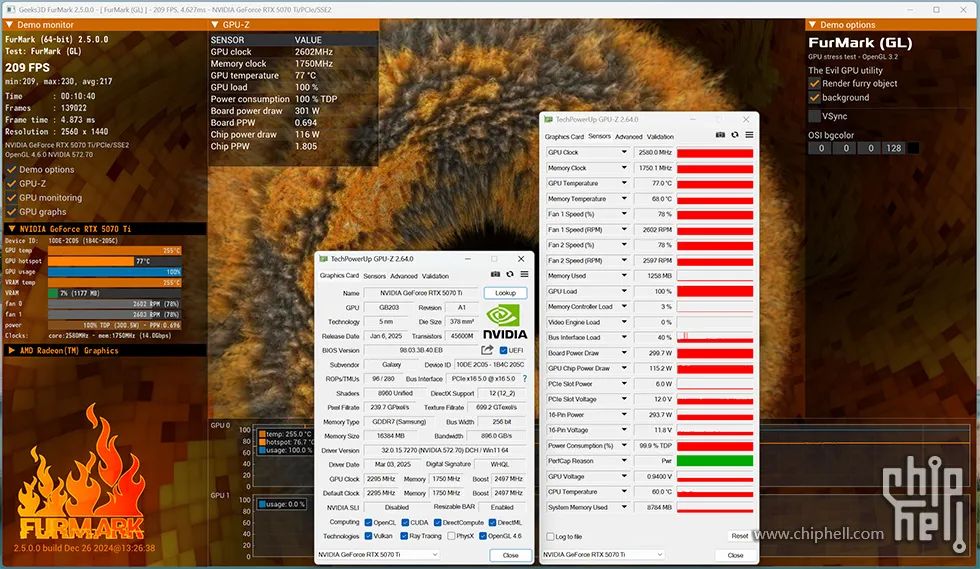Switch to the Sensors tab in Graphics Card window

coord(374,276)
